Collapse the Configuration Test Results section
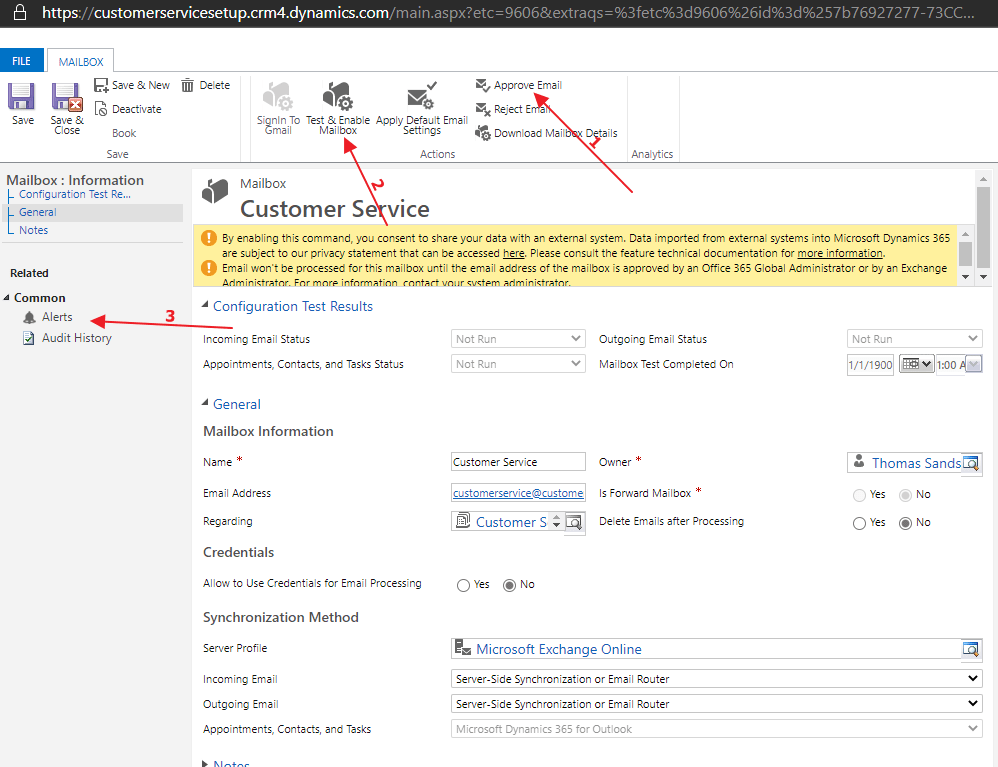Viewport: 998px width, 767px height. [x=207, y=306]
